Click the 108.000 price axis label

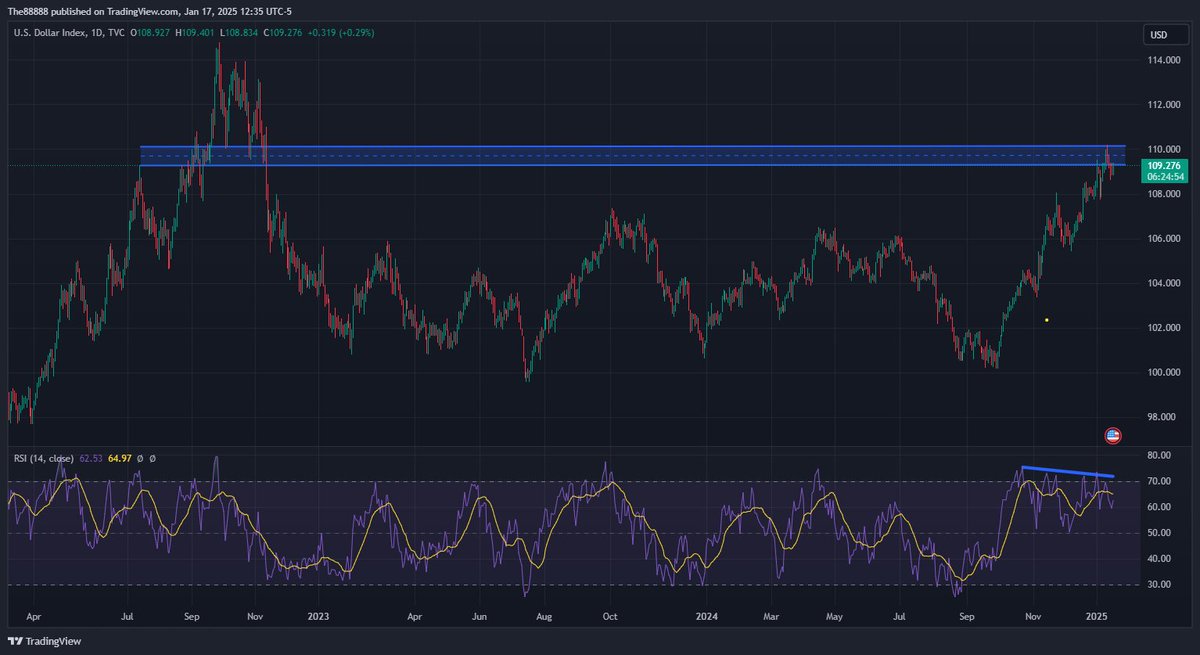tap(1163, 194)
